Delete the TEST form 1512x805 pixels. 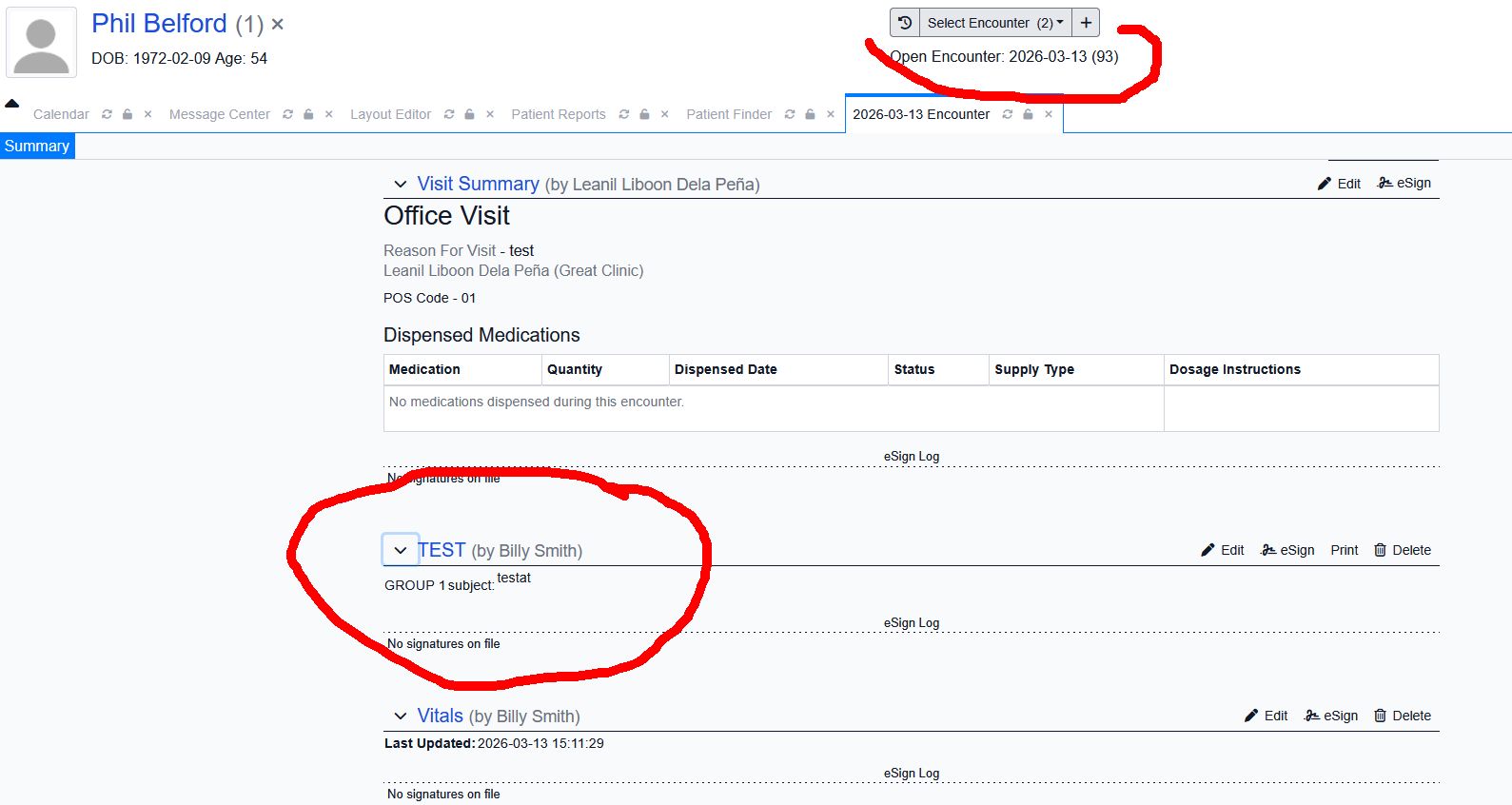(x=1403, y=550)
